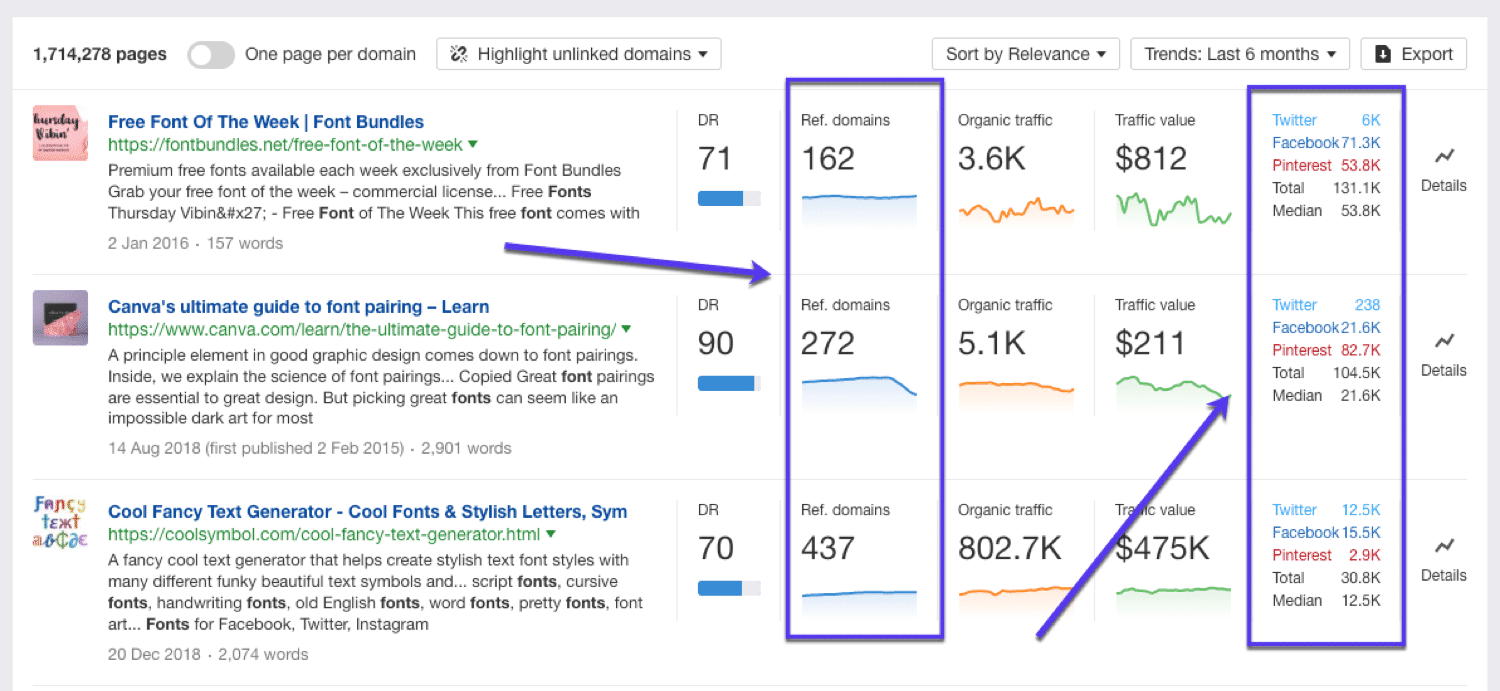Screen dimensions: 1500x691
Task: Open Canva's ultimate guide to font pairing
Action: (298, 306)
